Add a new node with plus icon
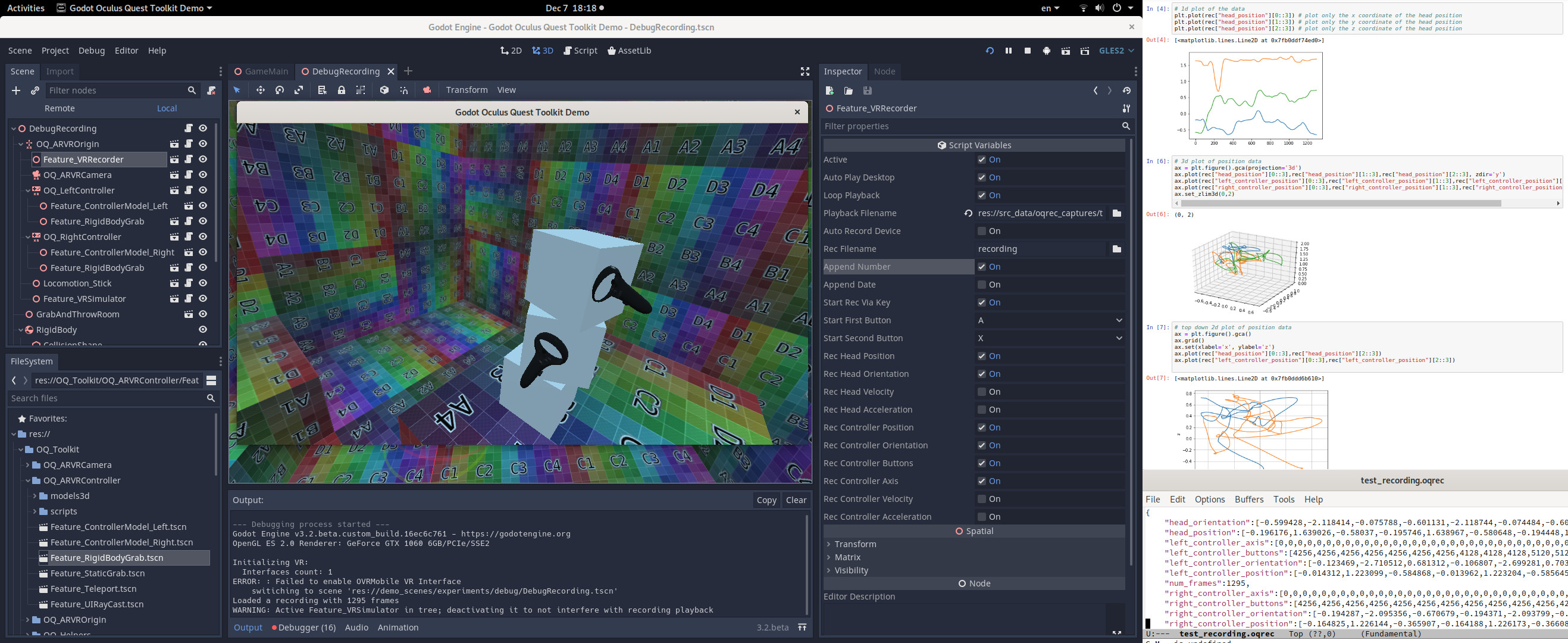This screenshot has height=643, width=1568. coord(17,90)
